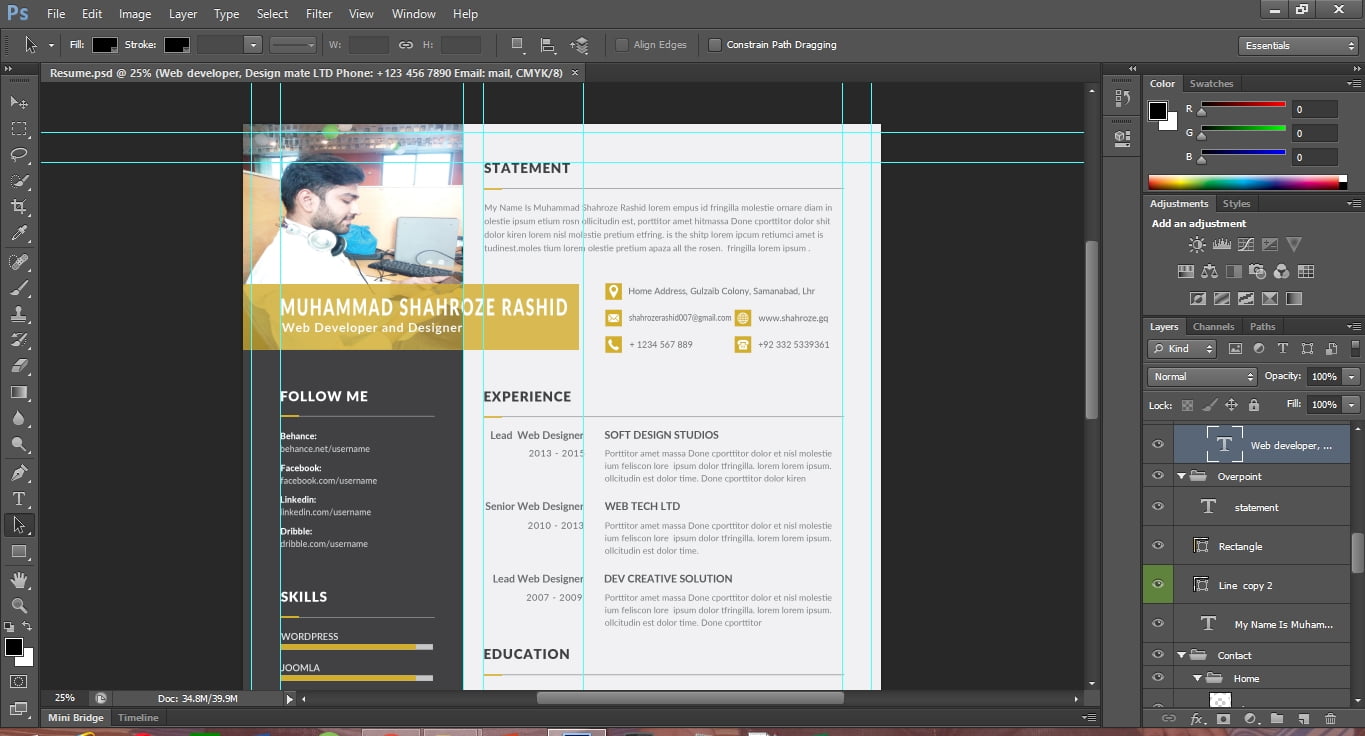Select the Zoom tool in toolbar

(19, 605)
